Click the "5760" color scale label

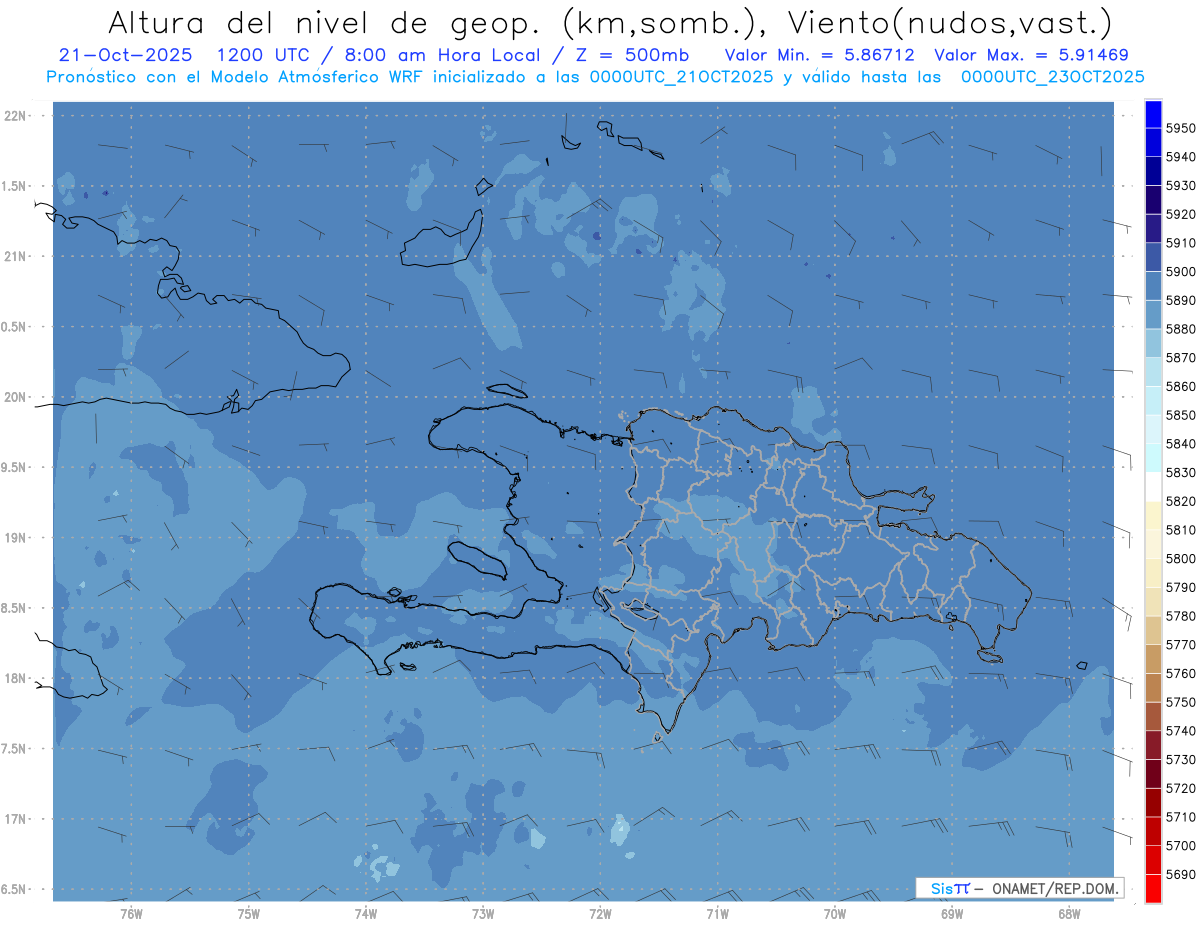tap(1181, 673)
